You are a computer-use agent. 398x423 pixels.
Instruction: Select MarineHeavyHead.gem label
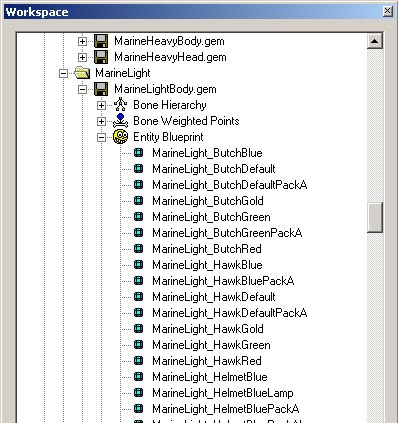tap(170, 57)
